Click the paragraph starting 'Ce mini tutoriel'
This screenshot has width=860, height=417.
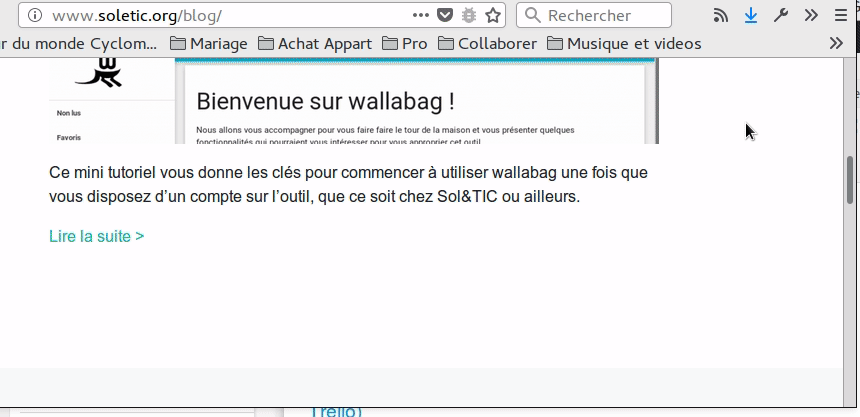pos(348,184)
